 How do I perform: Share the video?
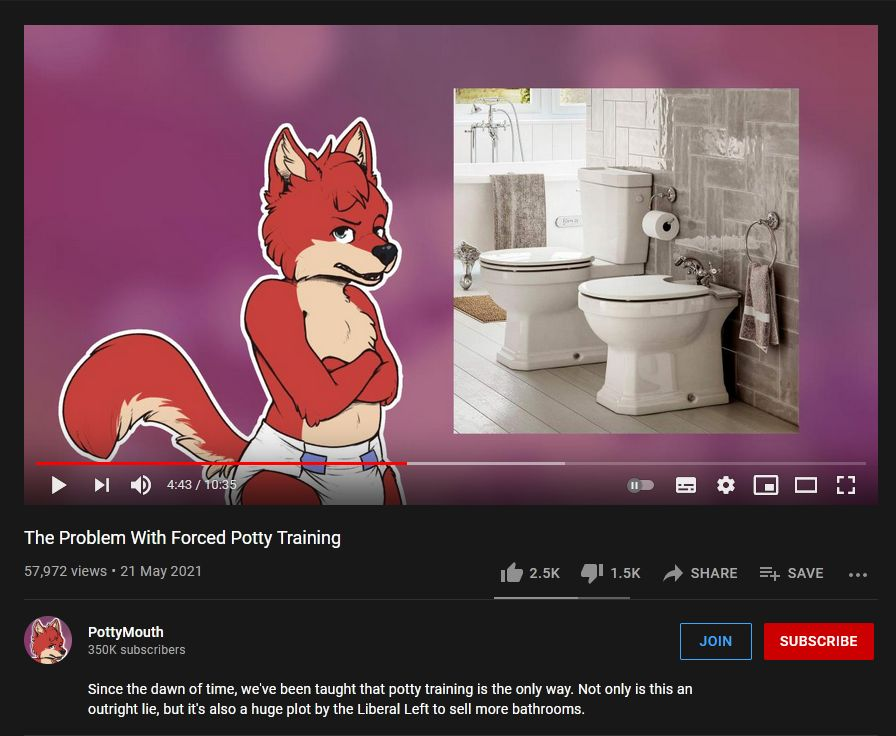pos(700,573)
